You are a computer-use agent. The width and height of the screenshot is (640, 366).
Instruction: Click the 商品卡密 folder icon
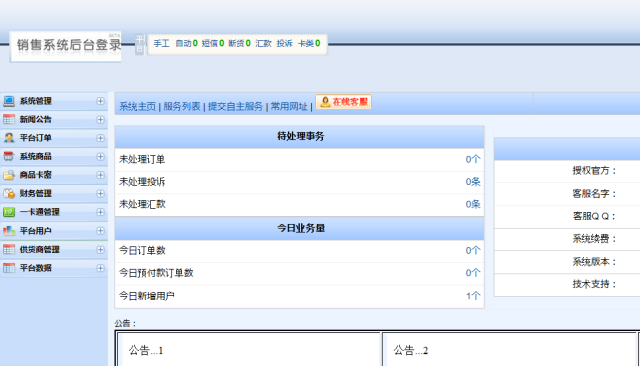(x=9, y=175)
